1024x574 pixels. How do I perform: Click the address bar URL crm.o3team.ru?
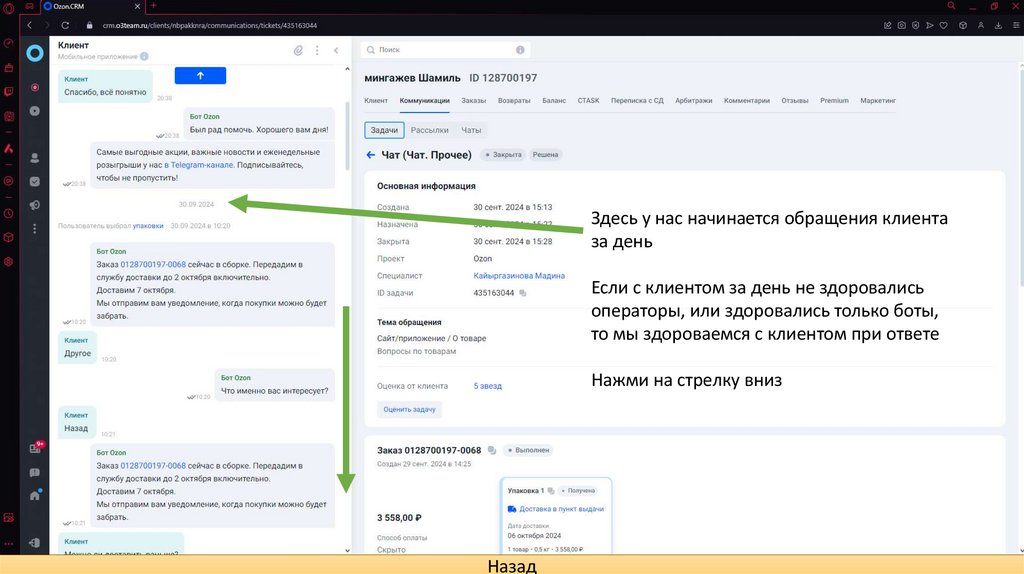[x=209, y=25]
